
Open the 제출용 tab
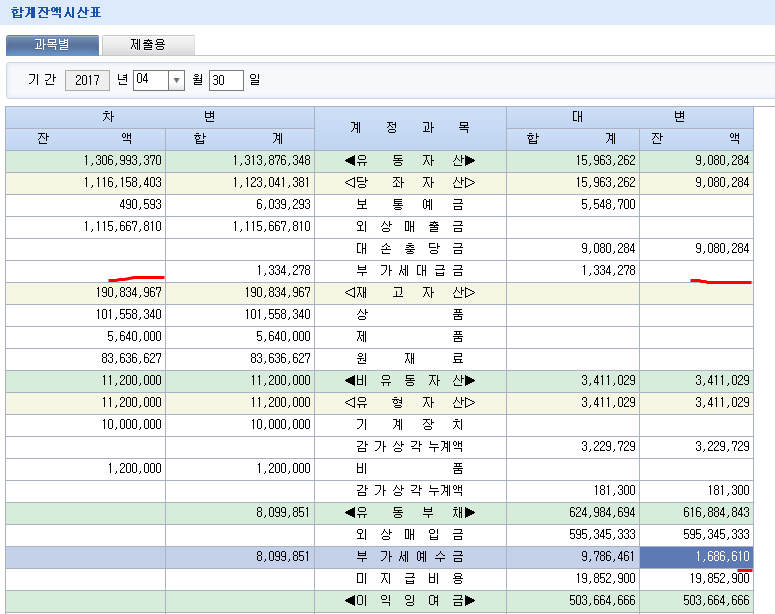click(148, 45)
